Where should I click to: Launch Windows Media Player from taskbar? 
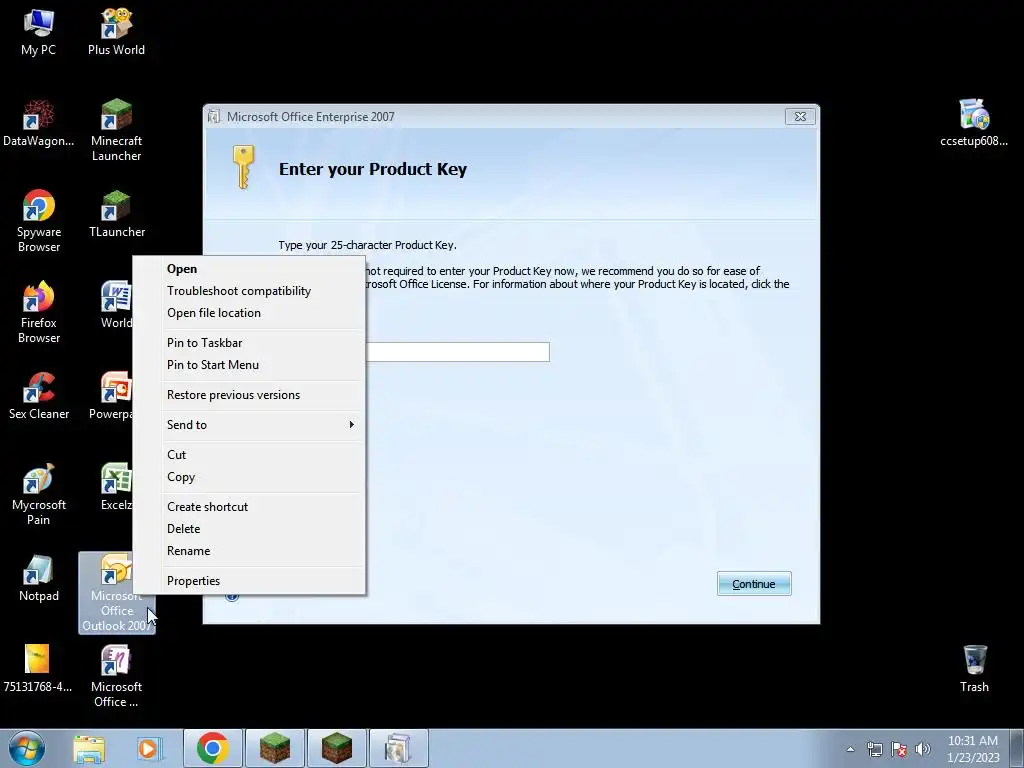148,748
